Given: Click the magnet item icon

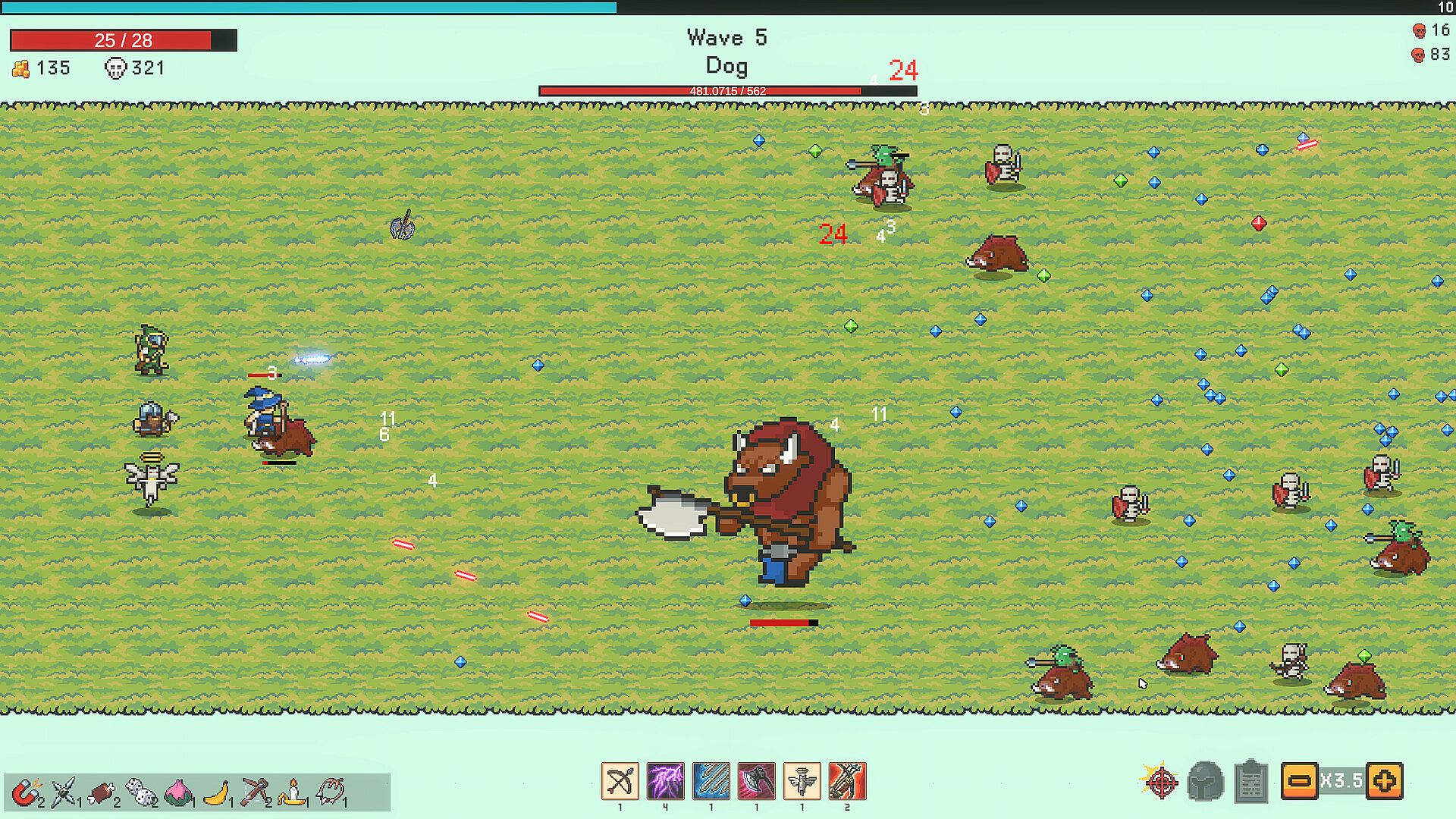Looking at the screenshot, I should coord(26,792).
